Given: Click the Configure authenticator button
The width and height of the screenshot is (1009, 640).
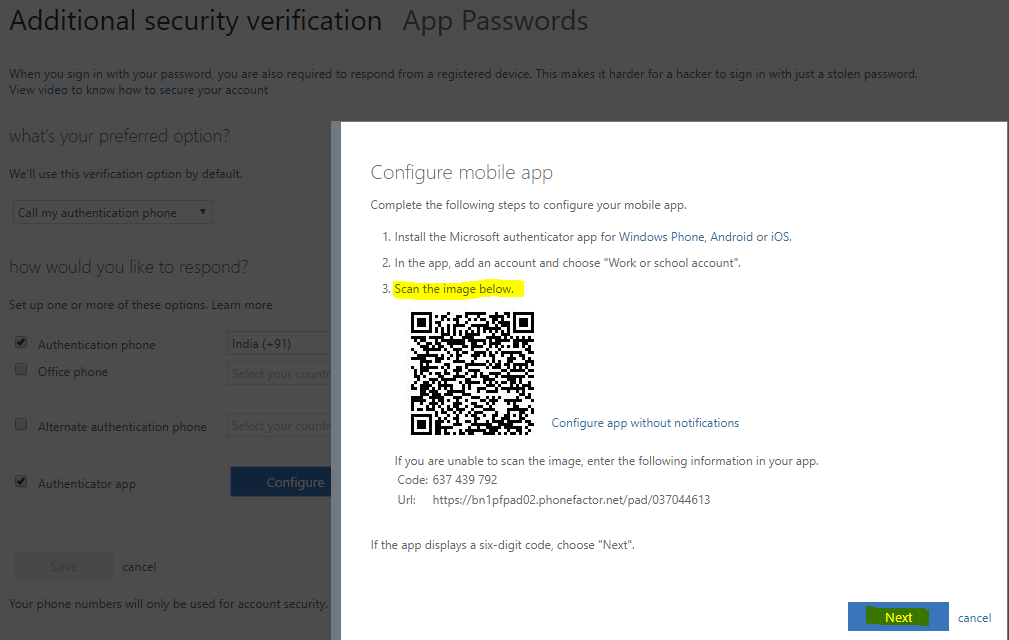Looking at the screenshot, I should tap(281, 482).
